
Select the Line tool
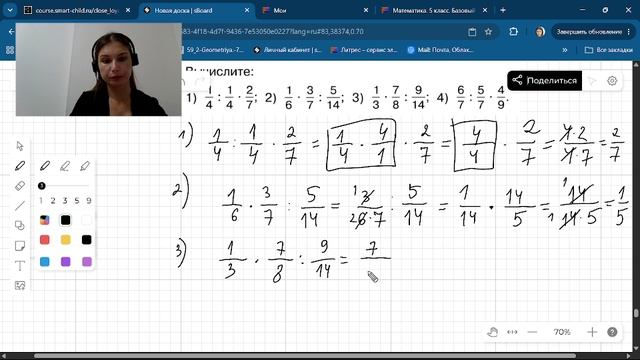point(20,205)
